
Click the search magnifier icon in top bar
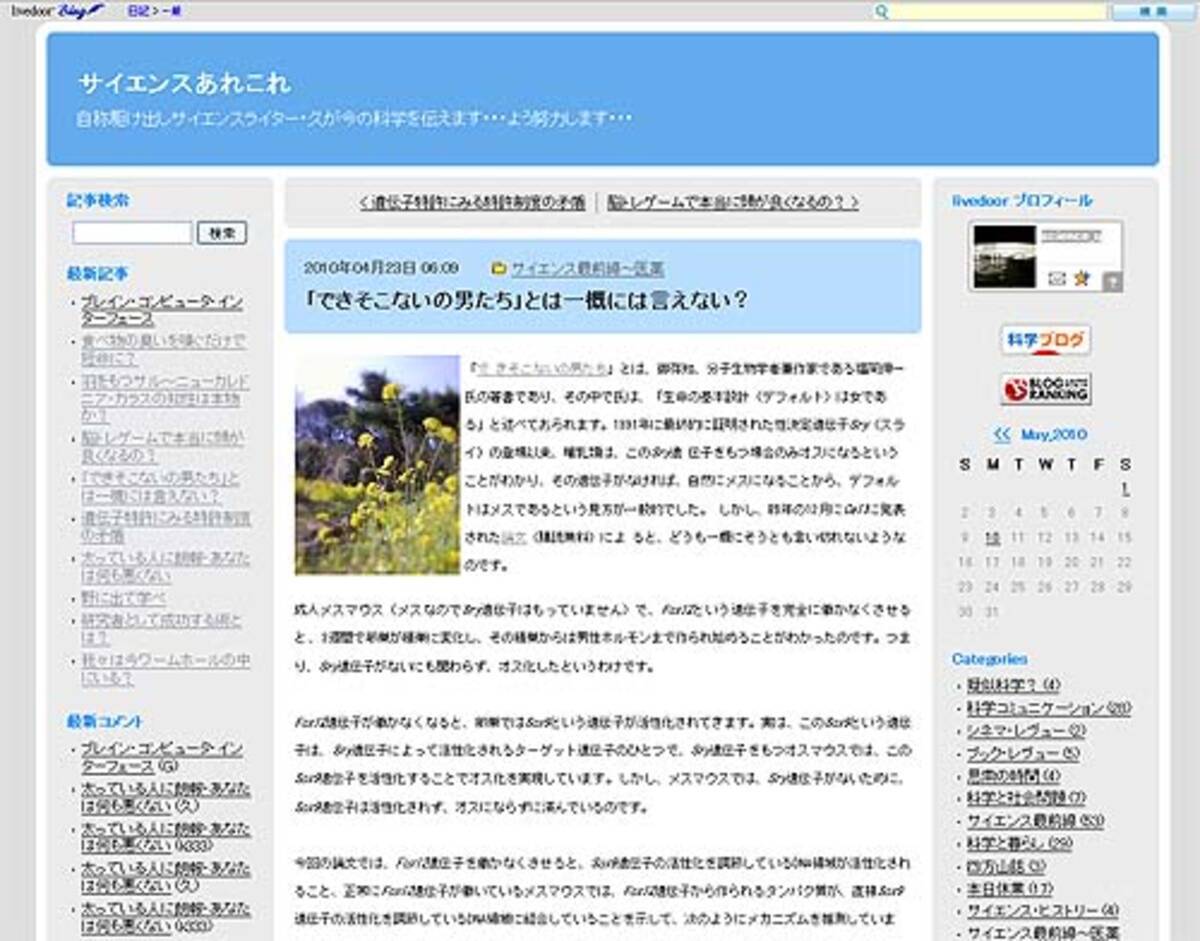point(880,9)
